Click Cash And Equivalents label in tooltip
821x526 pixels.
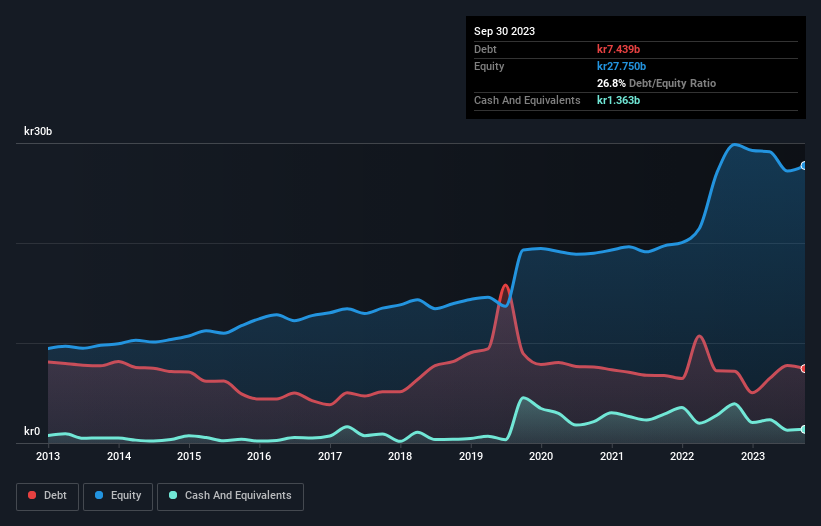tap(527, 100)
